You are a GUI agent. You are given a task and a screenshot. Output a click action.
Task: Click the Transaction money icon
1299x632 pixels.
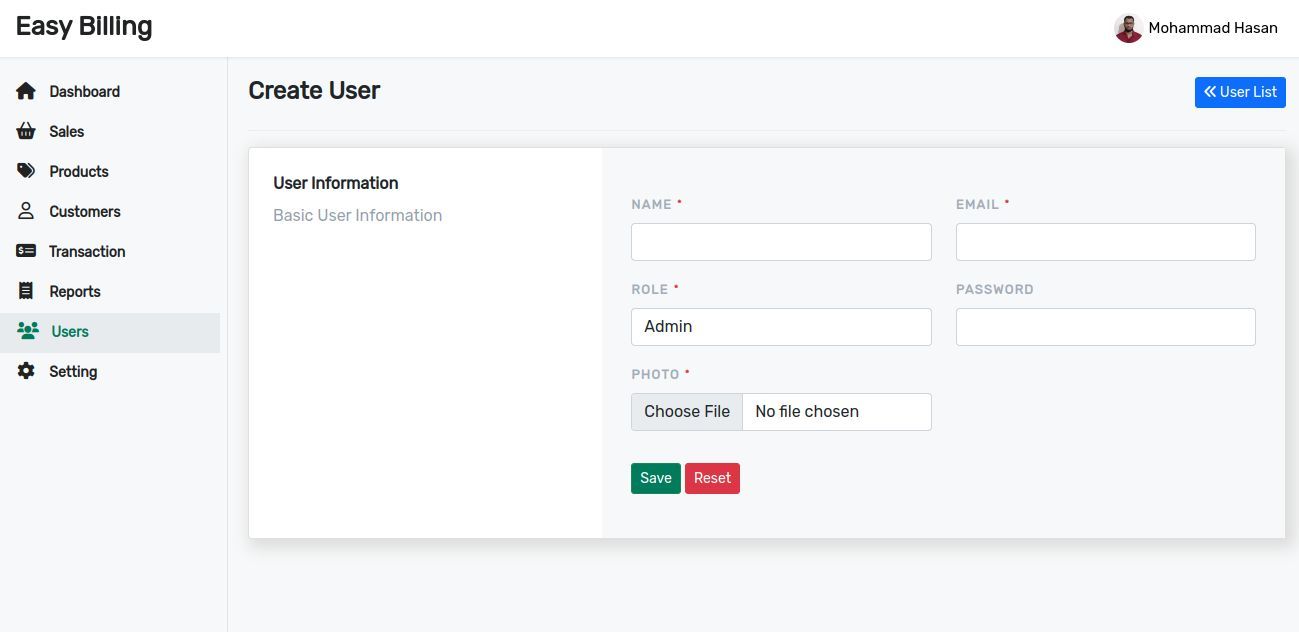(26, 251)
